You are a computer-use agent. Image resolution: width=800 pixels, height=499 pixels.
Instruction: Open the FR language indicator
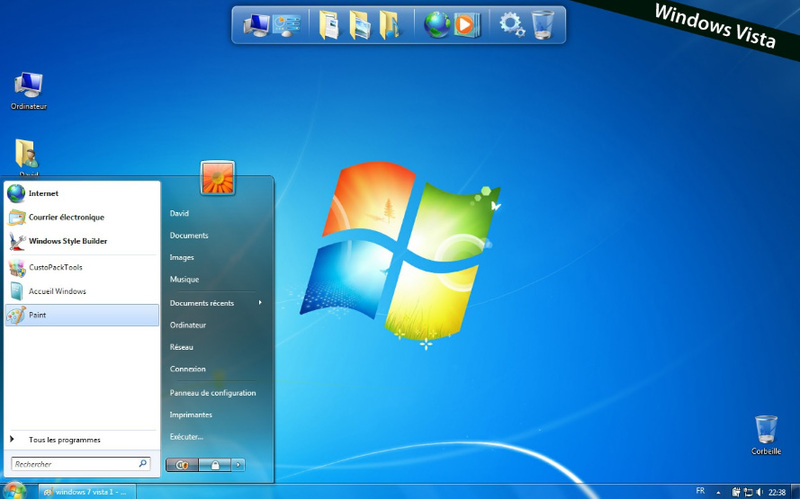point(701,491)
